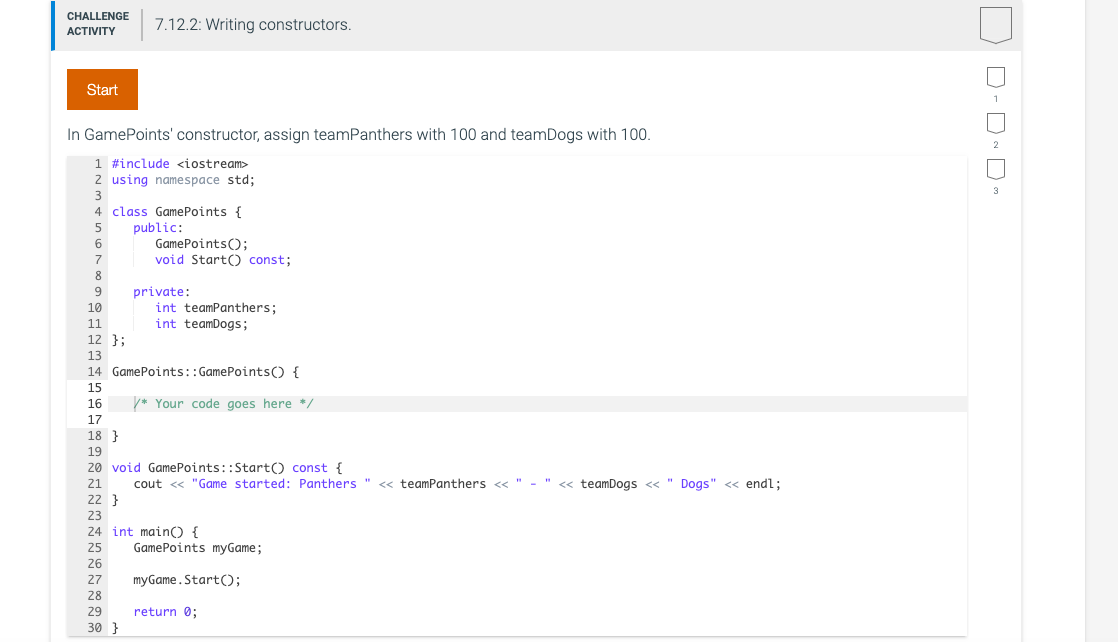Viewport: 1118px width, 642px height.
Task: Click the numeral 2 under the second badge
Action: (995, 145)
